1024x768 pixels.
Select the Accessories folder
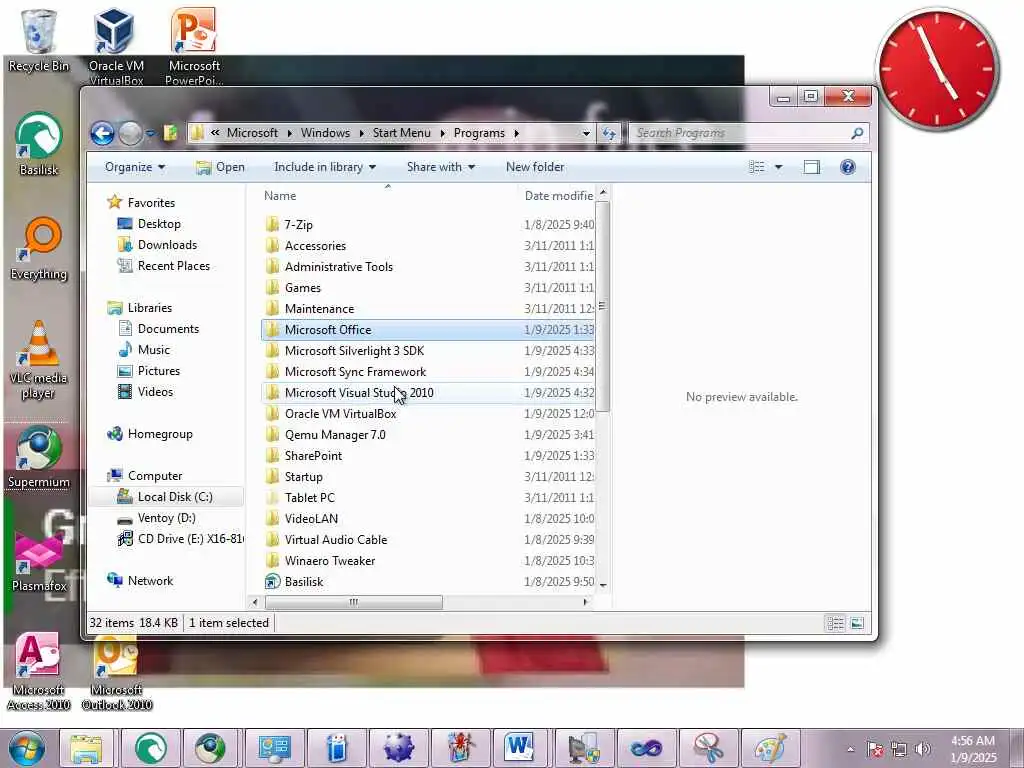(428, 246)
